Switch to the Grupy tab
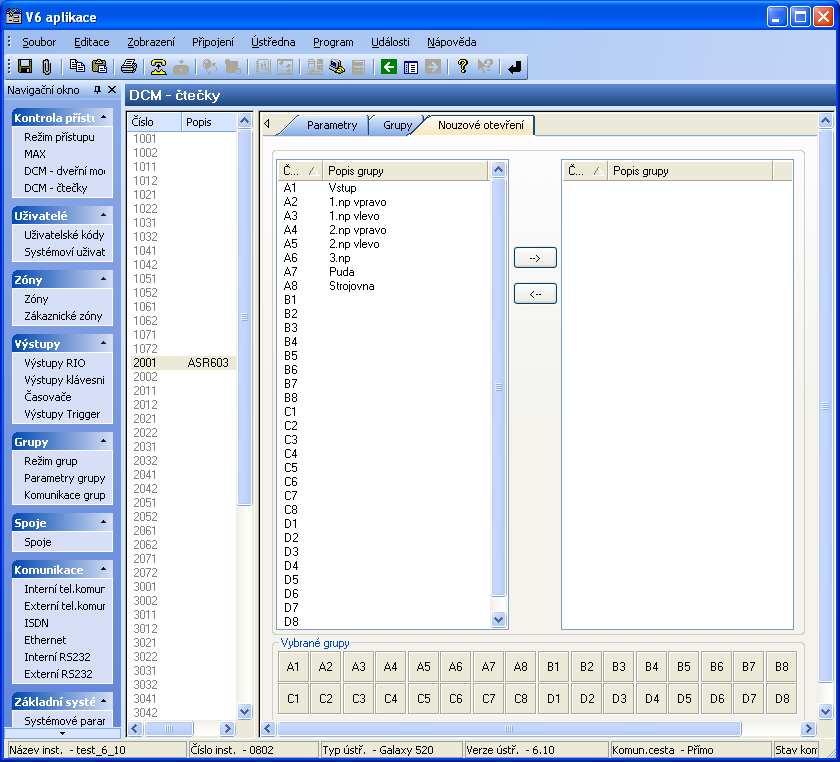Viewport: 840px width, 762px height. (x=397, y=125)
